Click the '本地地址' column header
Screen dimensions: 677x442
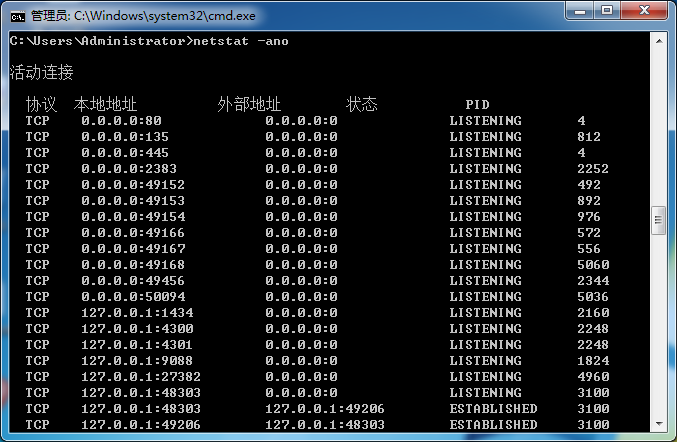point(105,104)
